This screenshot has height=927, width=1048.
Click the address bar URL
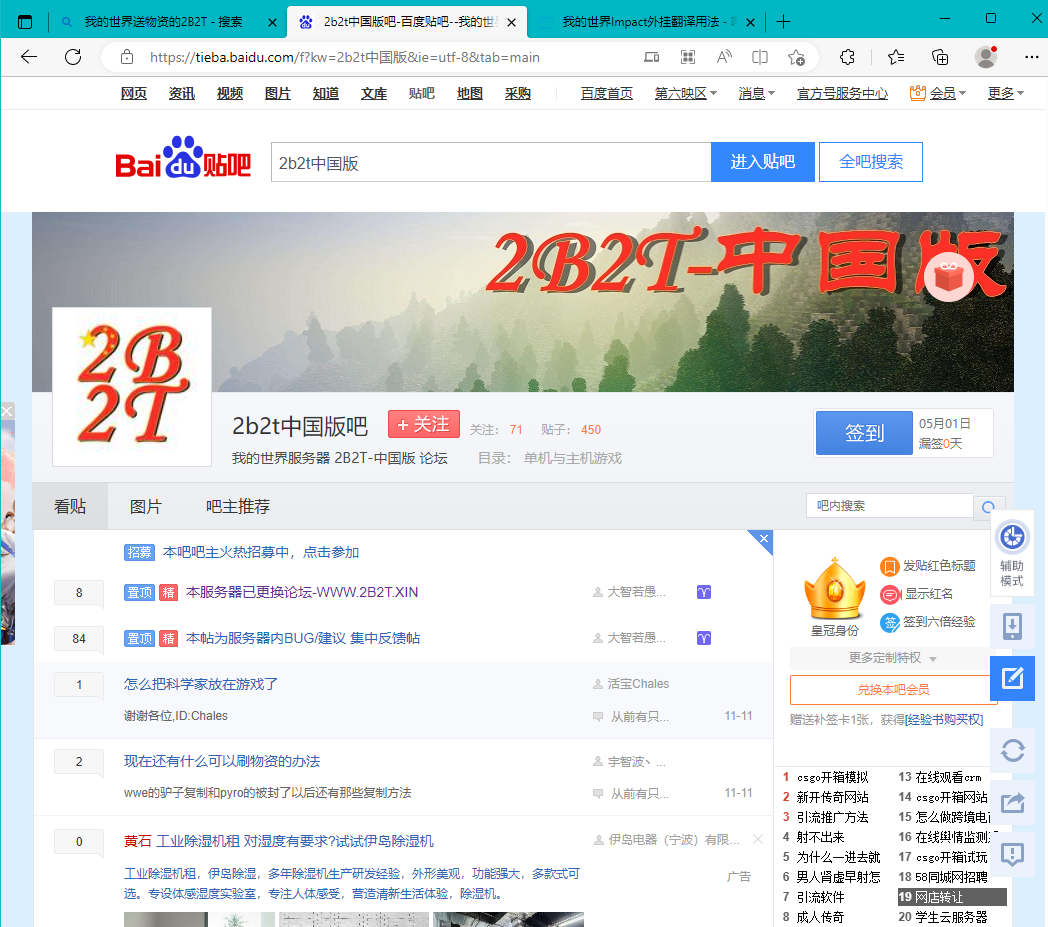click(345, 57)
